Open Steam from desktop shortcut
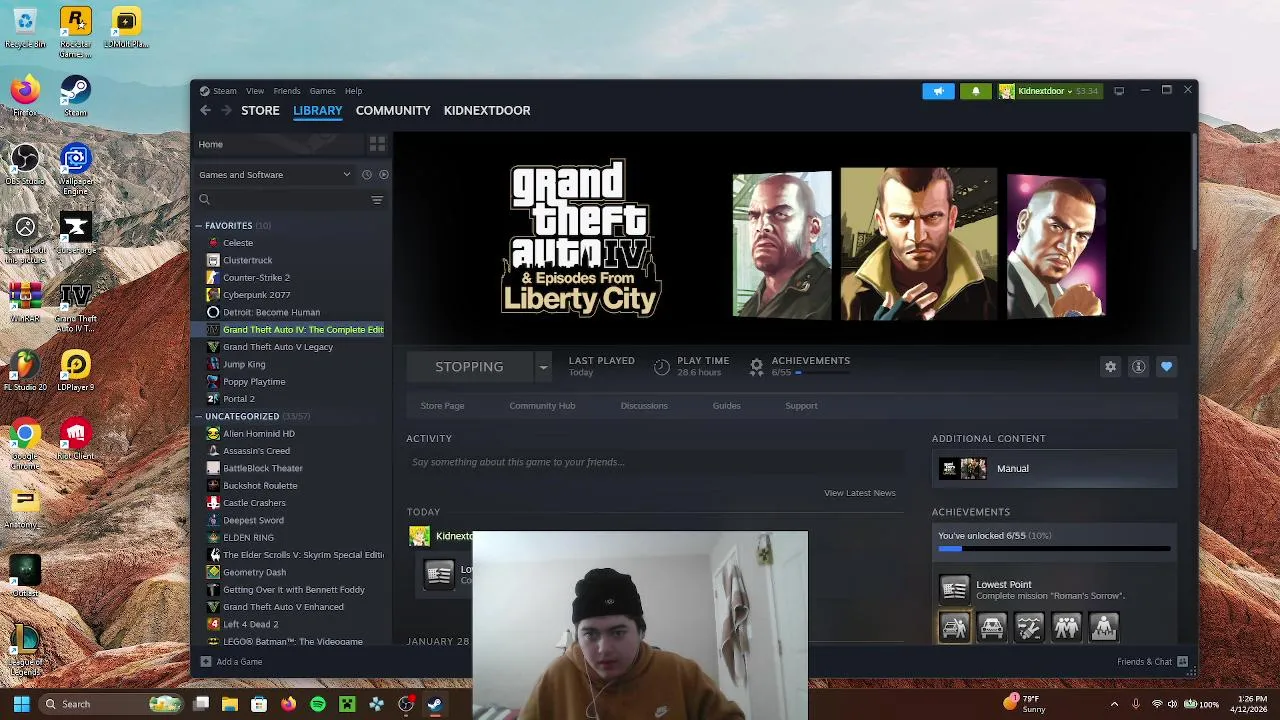This screenshot has width=1280, height=720. (75, 98)
